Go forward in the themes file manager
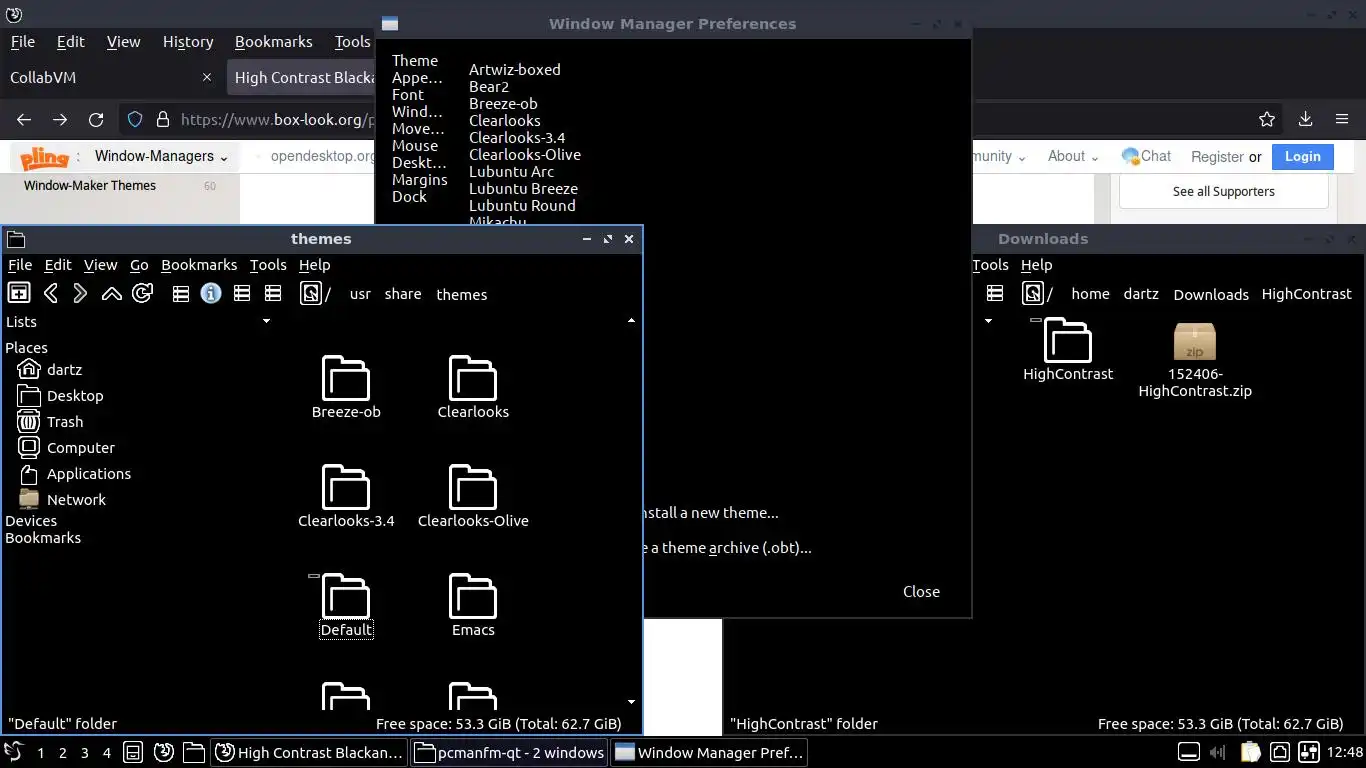This screenshot has width=1366, height=768. pos(80,293)
